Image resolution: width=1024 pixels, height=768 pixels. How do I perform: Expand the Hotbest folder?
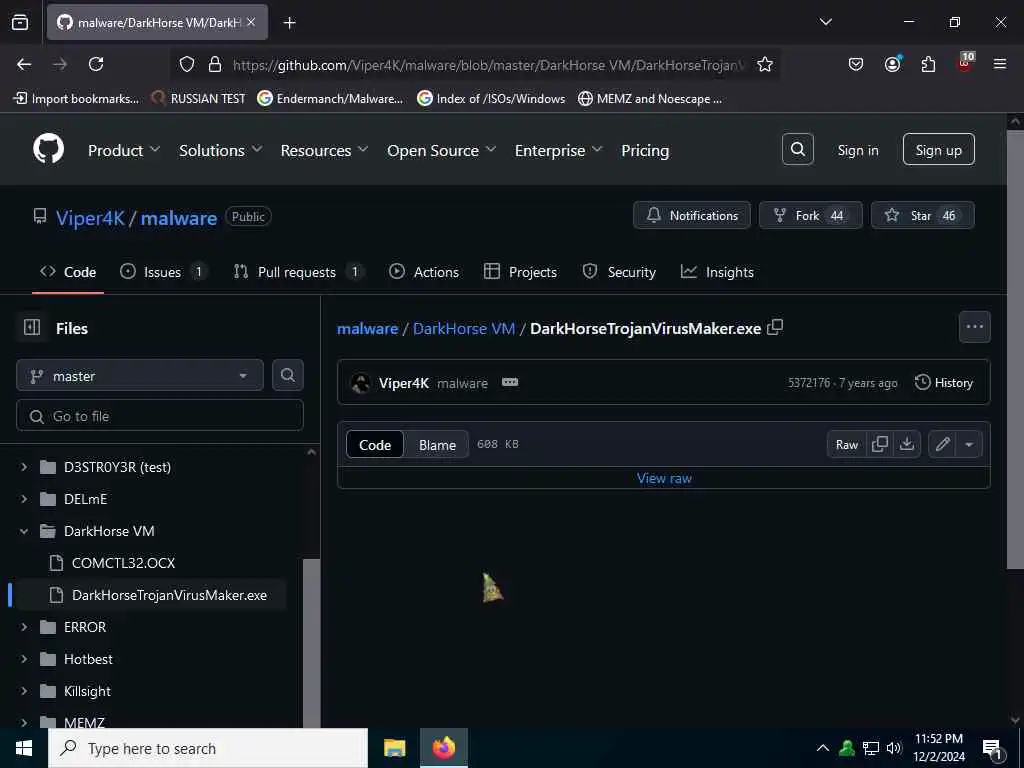[x=24, y=659]
